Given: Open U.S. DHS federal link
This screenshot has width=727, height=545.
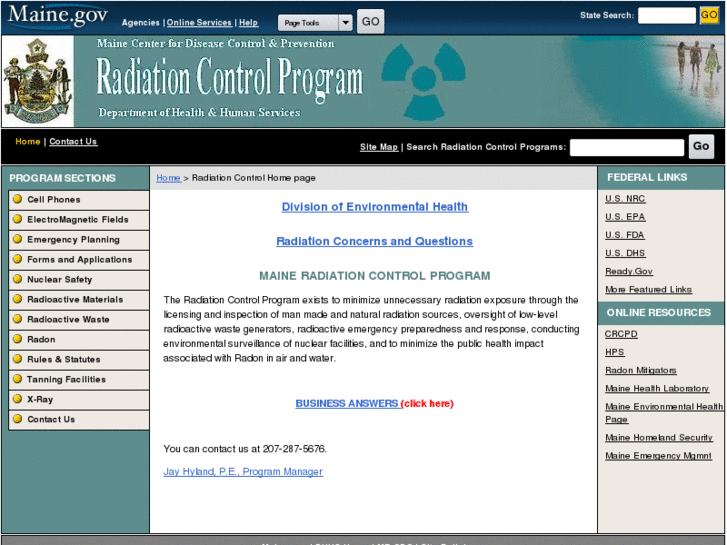Looking at the screenshot, I should 625,253.
